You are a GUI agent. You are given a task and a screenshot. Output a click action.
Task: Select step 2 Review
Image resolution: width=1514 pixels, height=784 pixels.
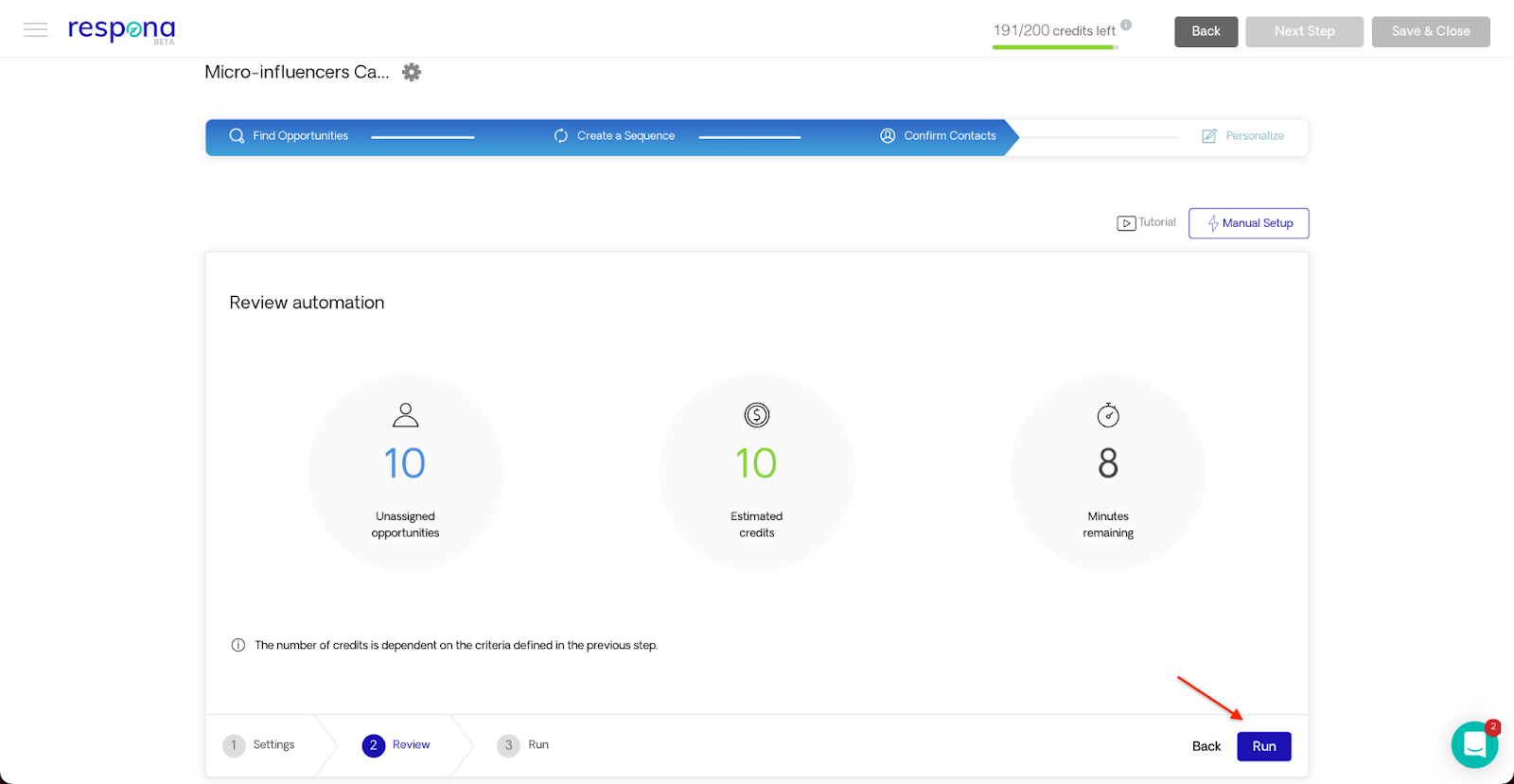tap(396, 745)
